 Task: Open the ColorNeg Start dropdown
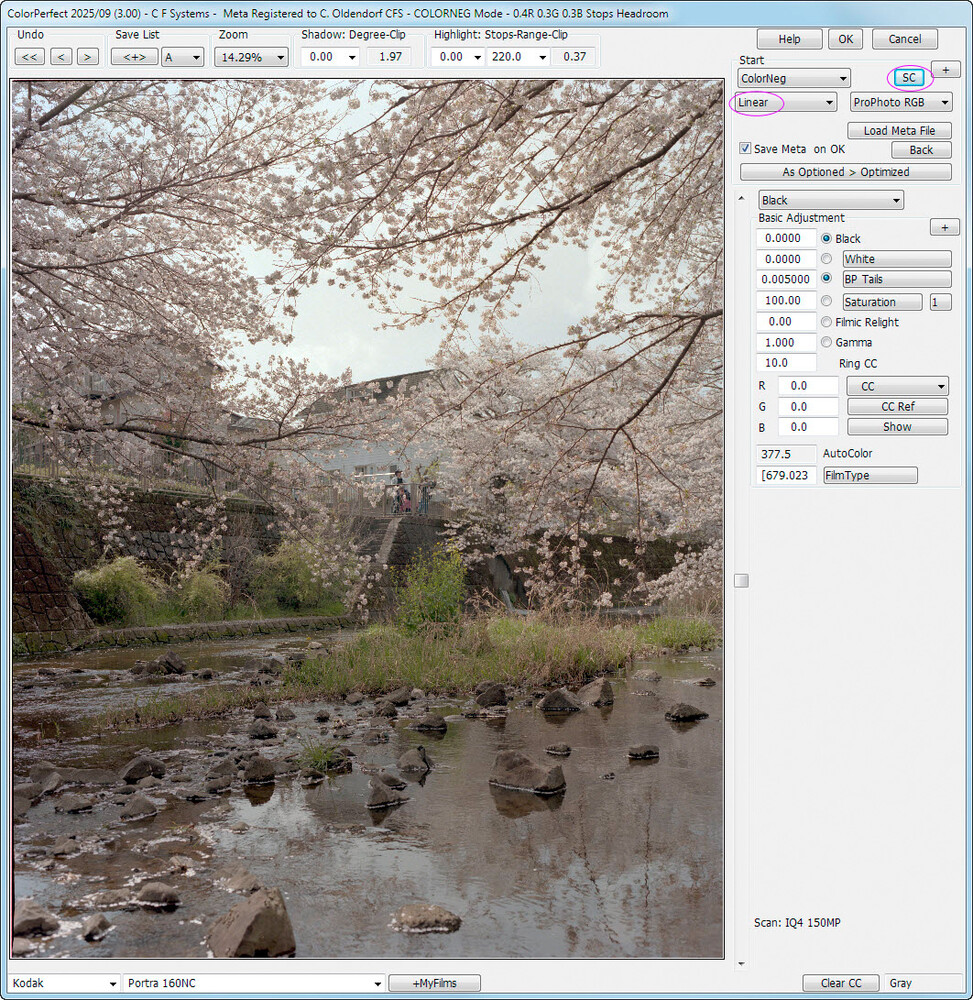[793, 77]
